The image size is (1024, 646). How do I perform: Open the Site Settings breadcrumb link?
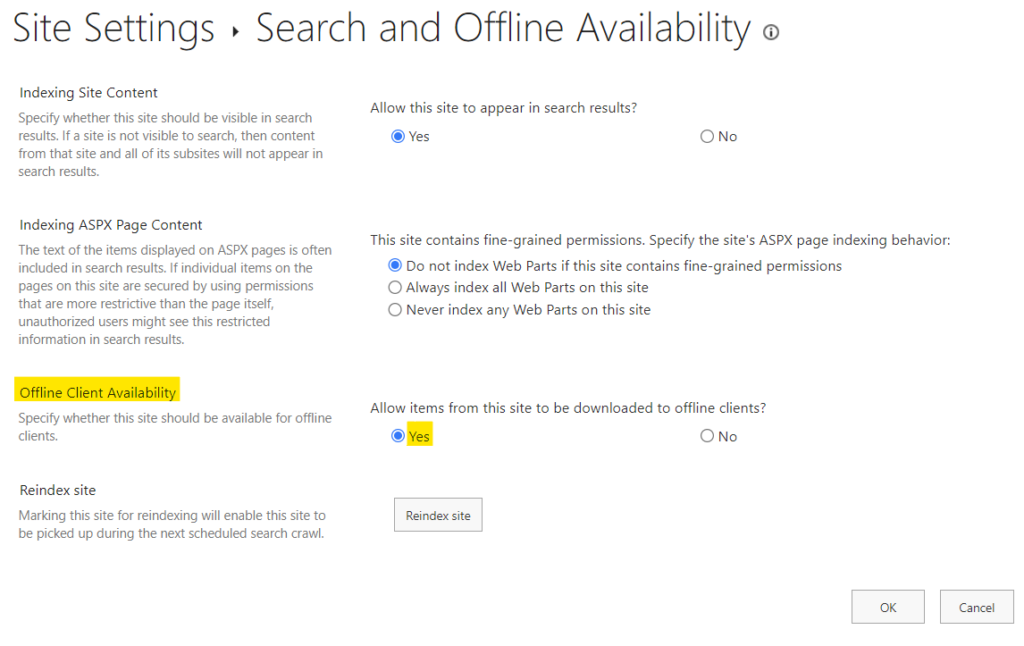point(113,28)
